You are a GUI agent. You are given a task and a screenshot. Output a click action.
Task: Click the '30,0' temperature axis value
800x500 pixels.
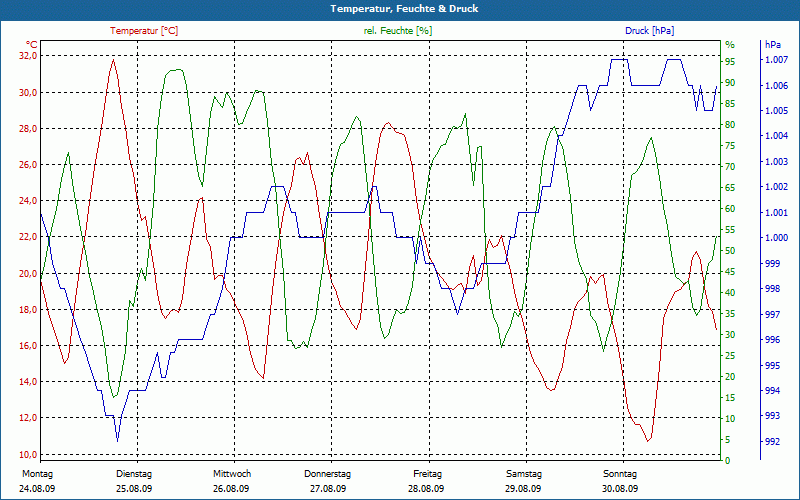click(28, 92)
